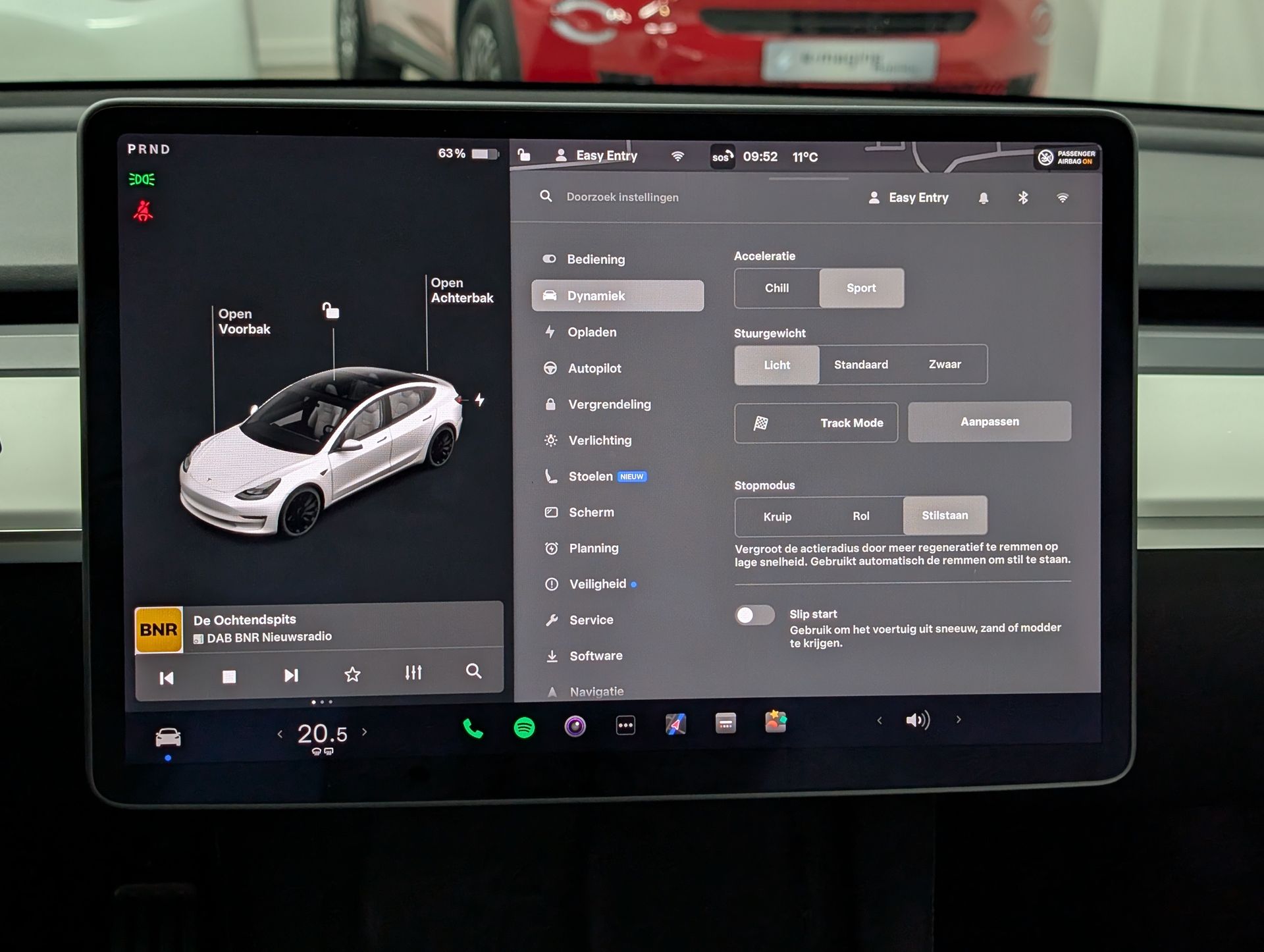The height and width of the screenshot is (952, 1264).
Task: Go to the Opladen settings menu
Action: click(x=591, y=332)
